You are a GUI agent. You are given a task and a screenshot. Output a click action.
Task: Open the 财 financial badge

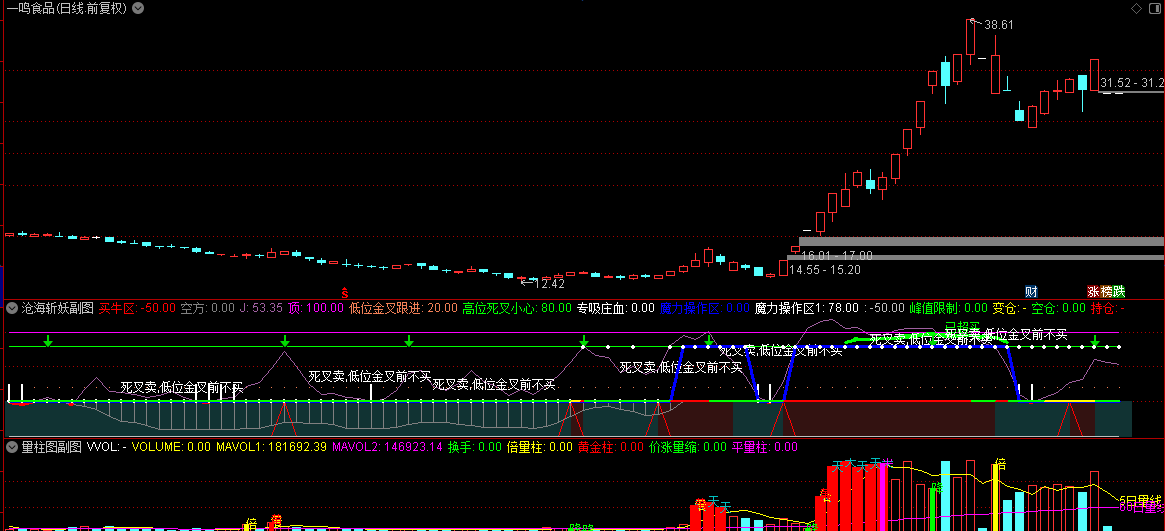[x=1031, y=291]
